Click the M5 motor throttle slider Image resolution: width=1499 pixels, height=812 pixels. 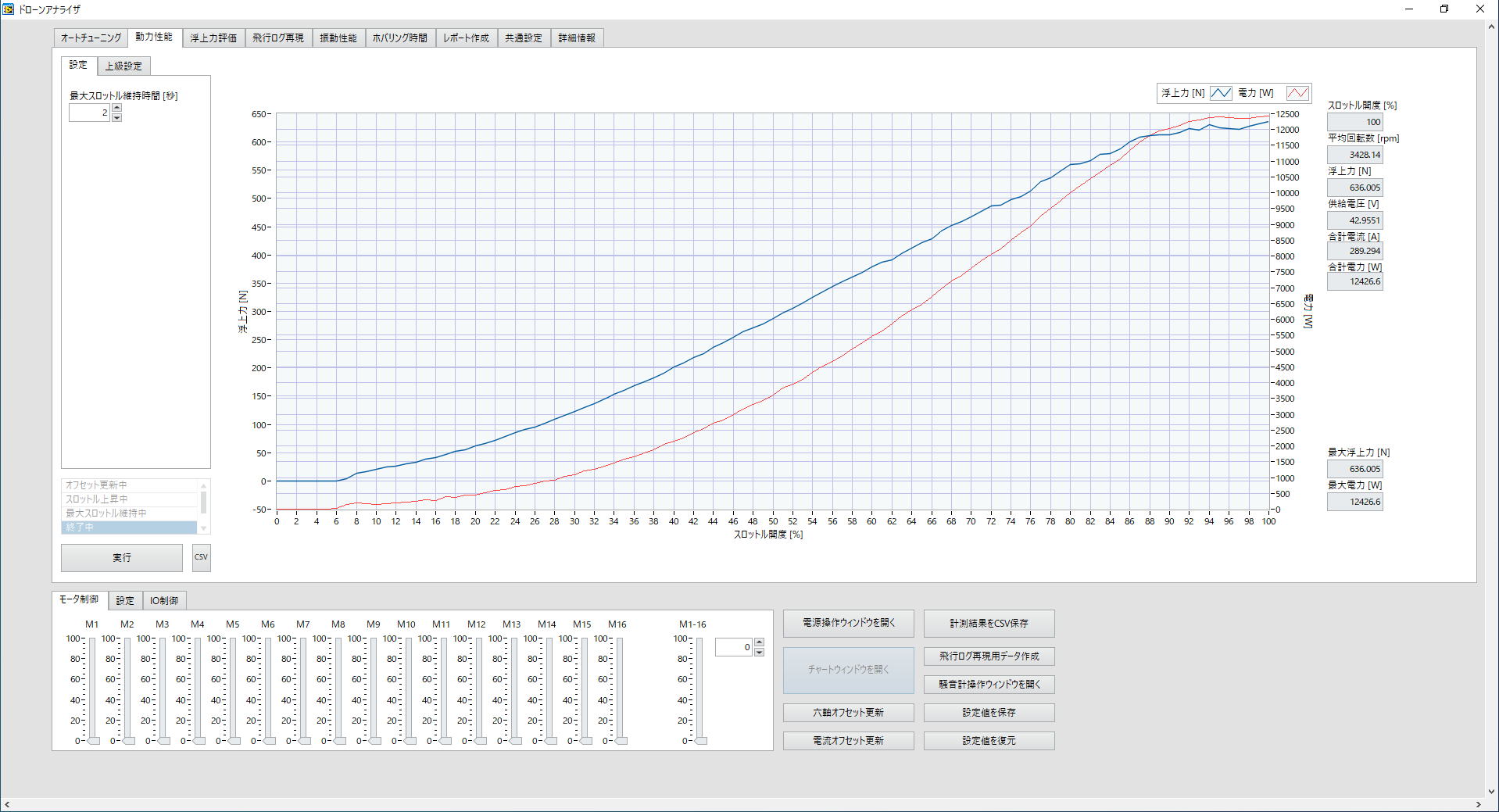[234, 689]
